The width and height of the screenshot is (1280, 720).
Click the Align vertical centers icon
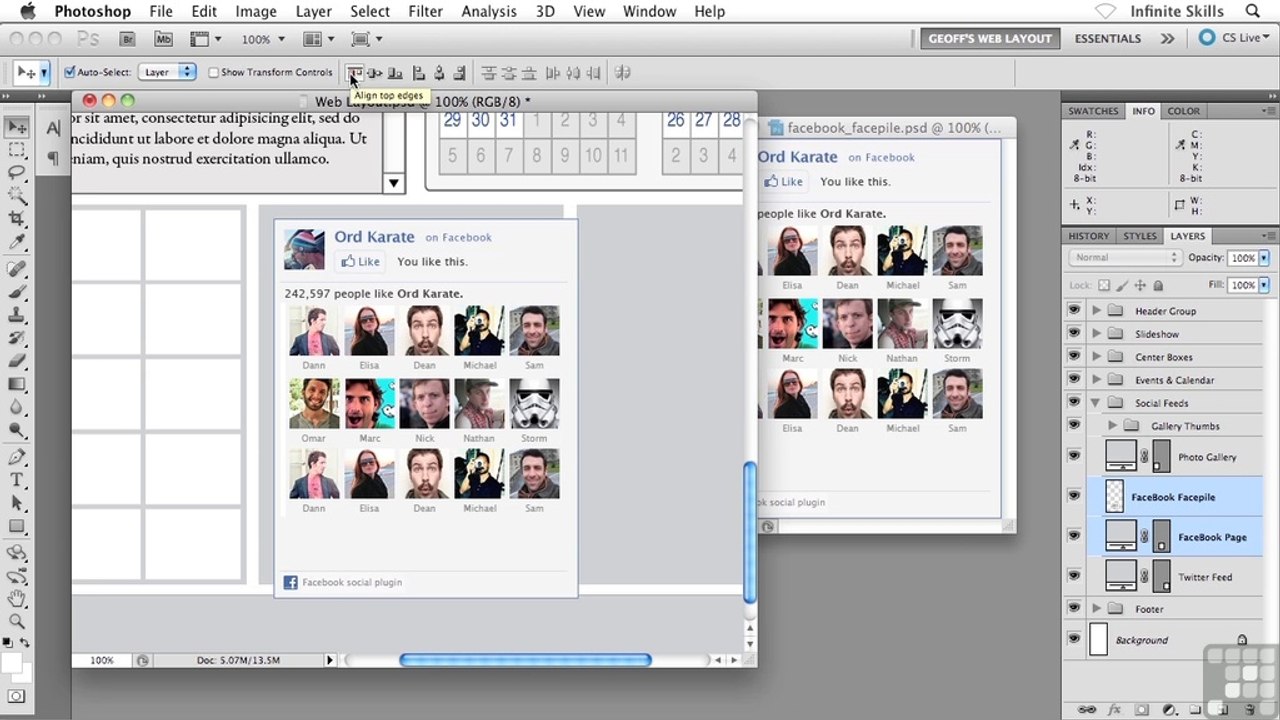(375, 73)
